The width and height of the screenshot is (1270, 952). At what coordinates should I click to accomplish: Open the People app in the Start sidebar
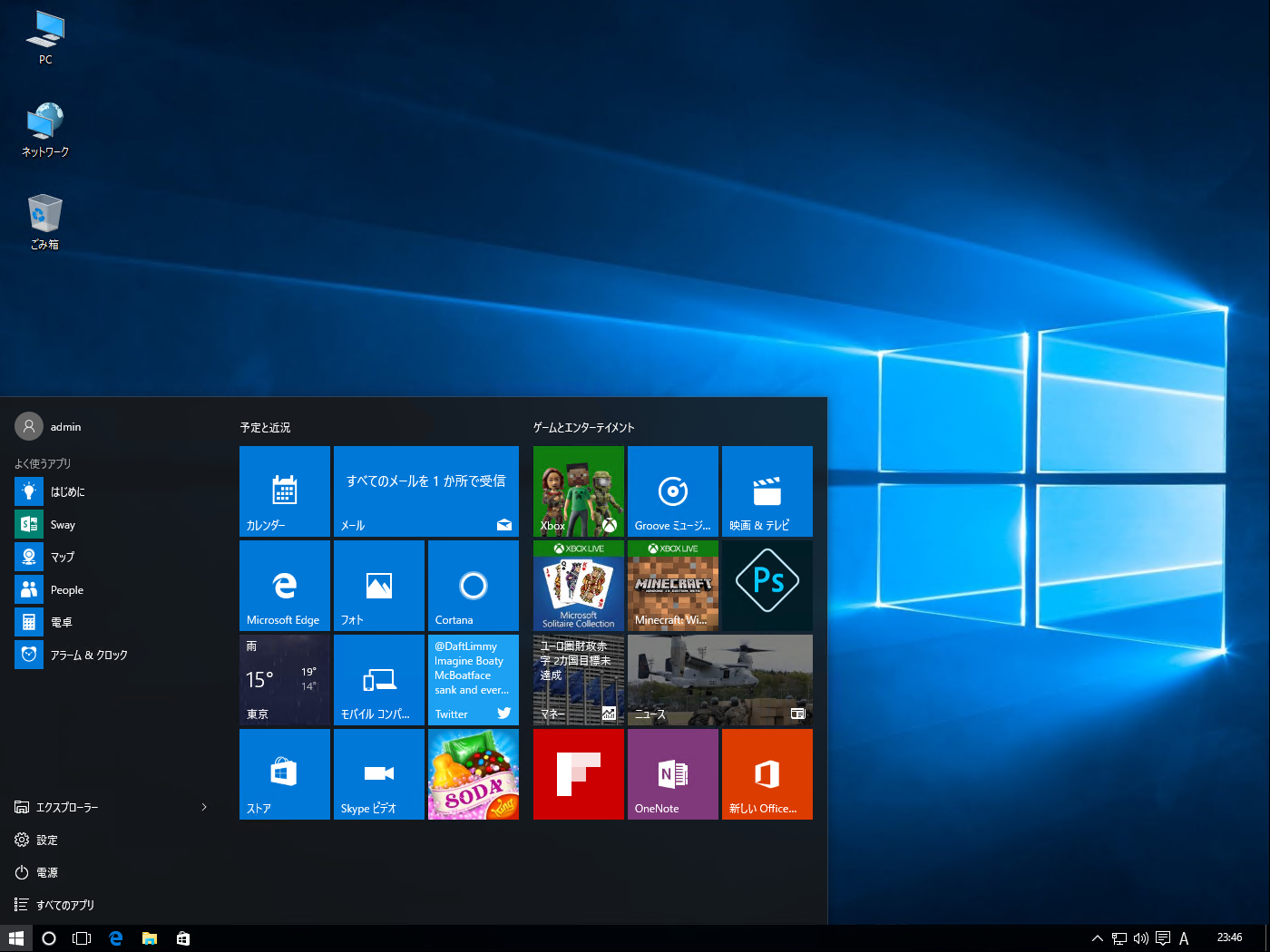[68, 589]
